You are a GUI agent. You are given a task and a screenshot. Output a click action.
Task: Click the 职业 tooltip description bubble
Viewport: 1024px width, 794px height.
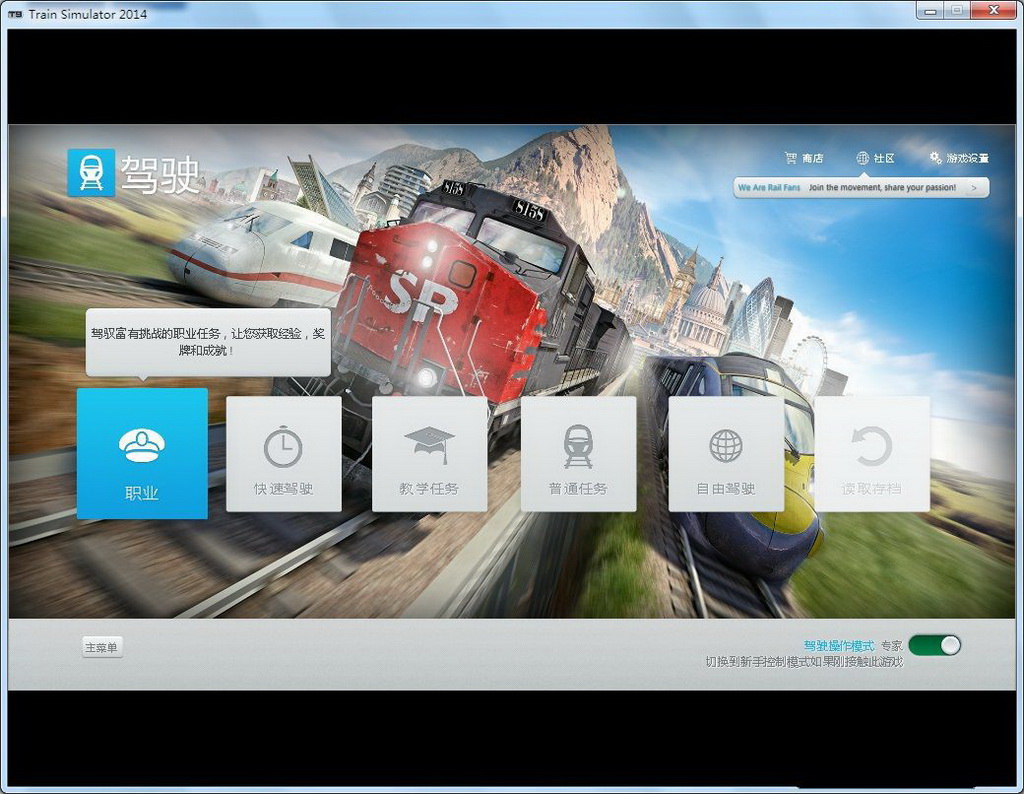click(208, 342)
